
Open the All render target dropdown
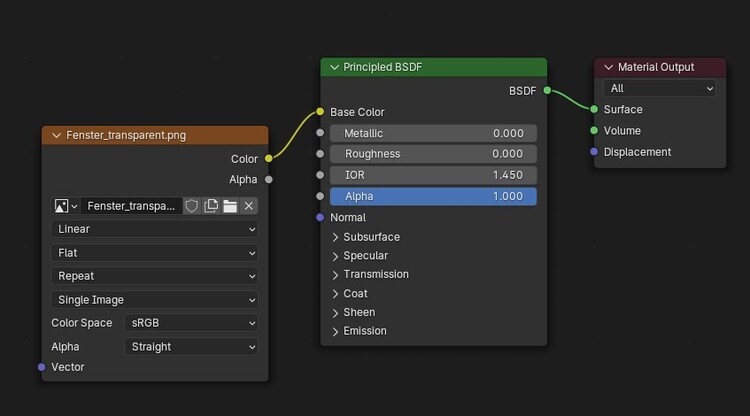point(658,88)
